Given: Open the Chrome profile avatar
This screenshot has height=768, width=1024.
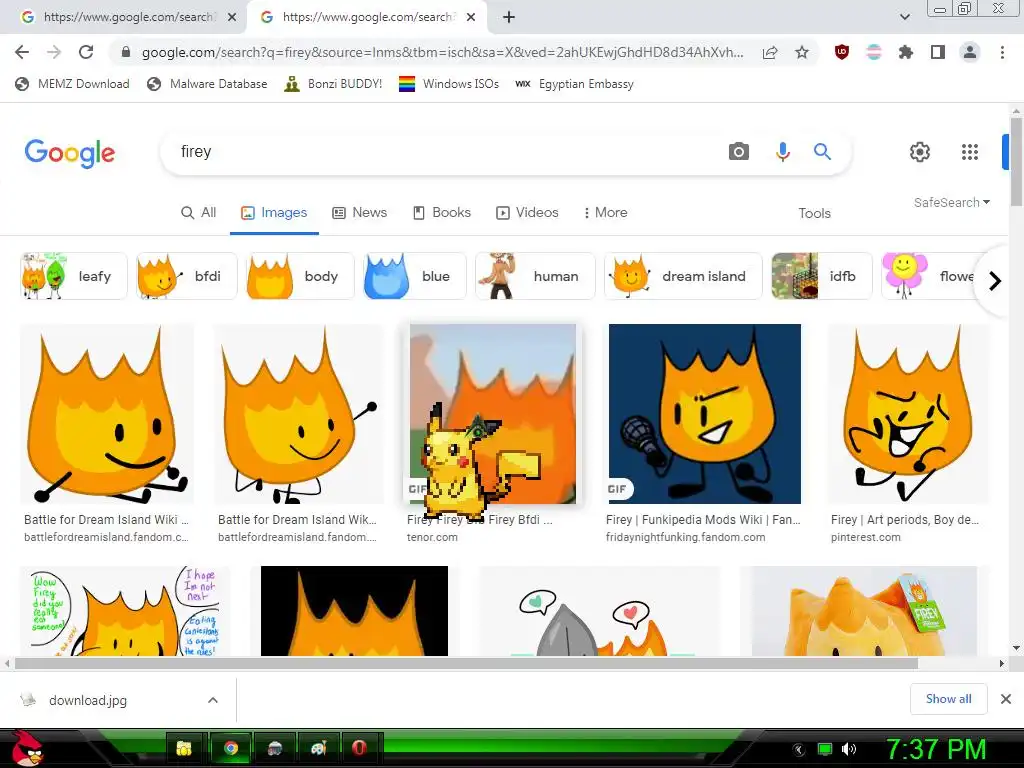Looking at the screenshot, I should (970, 52).
